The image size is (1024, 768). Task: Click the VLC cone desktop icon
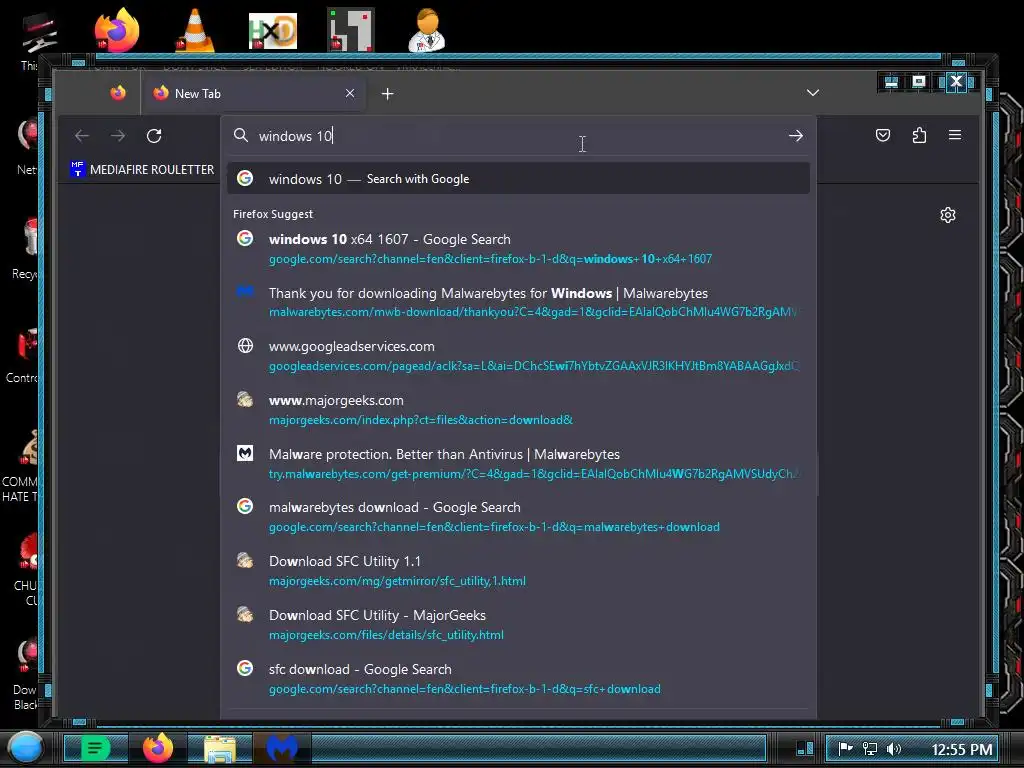tap(195, 30)
